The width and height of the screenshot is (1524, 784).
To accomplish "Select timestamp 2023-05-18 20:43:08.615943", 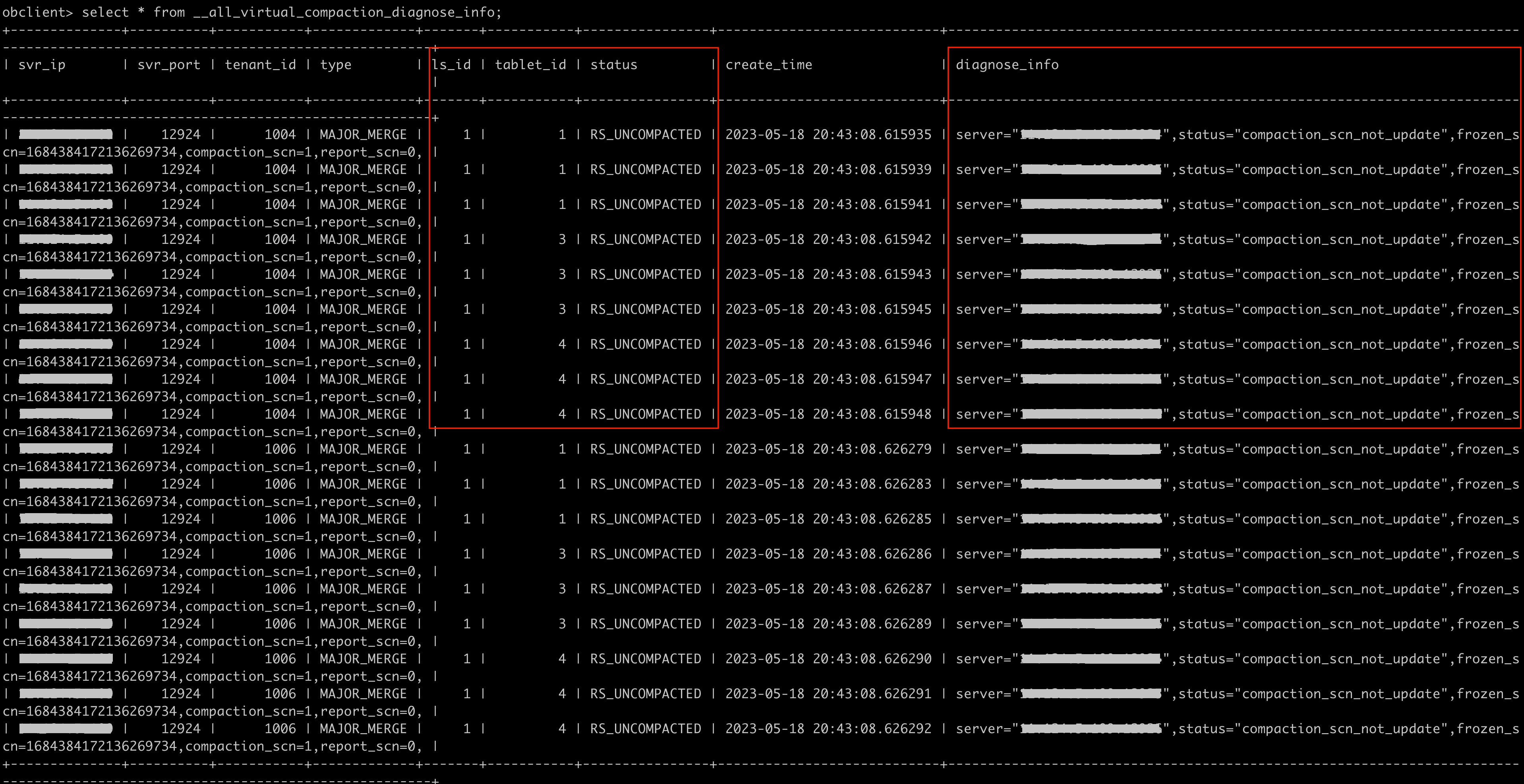I will point(828,274).
